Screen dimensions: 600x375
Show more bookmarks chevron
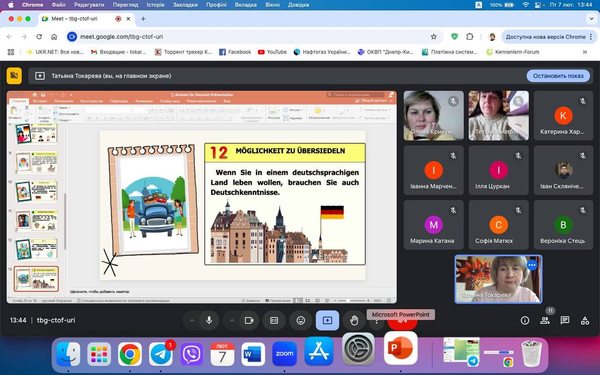(585, 52)
